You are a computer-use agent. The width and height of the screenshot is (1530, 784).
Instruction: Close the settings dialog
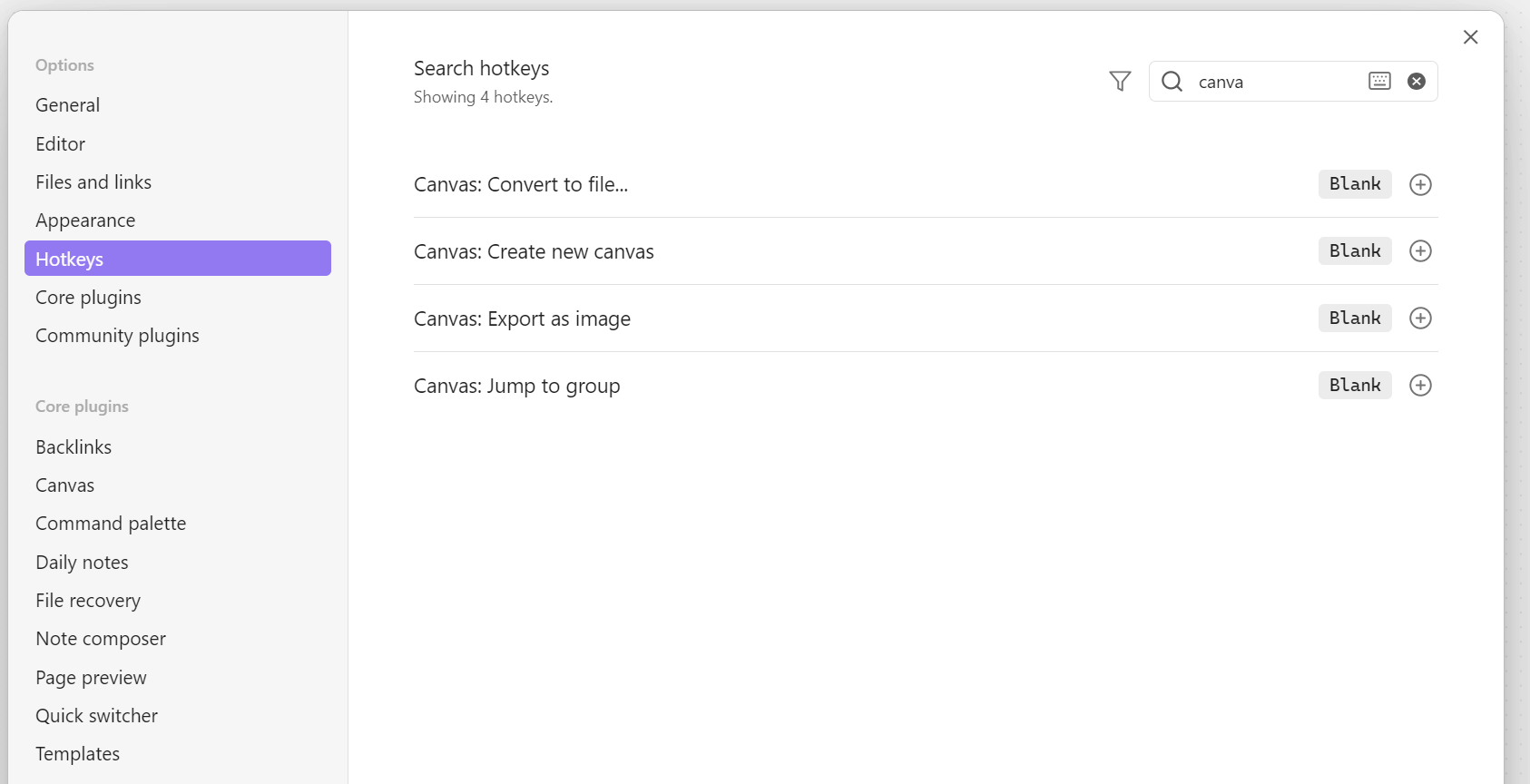tap(1470, 37)
